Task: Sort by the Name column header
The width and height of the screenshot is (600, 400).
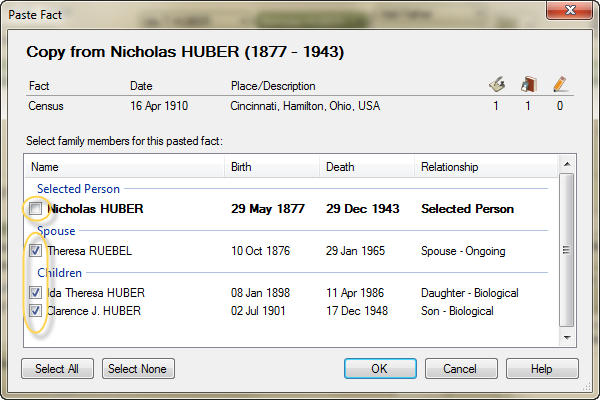Action: [124, 167]
